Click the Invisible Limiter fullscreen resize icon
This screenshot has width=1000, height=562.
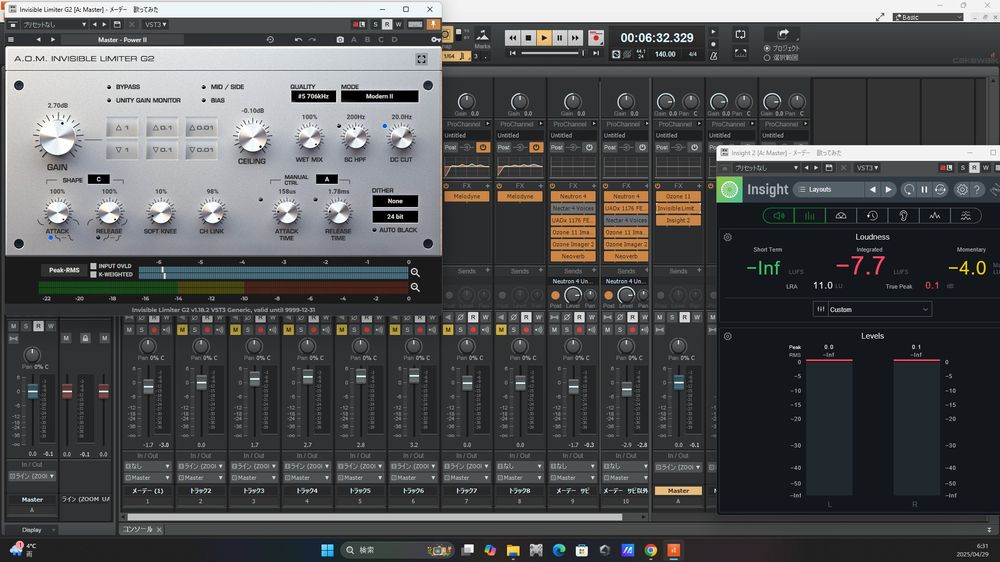422,59
